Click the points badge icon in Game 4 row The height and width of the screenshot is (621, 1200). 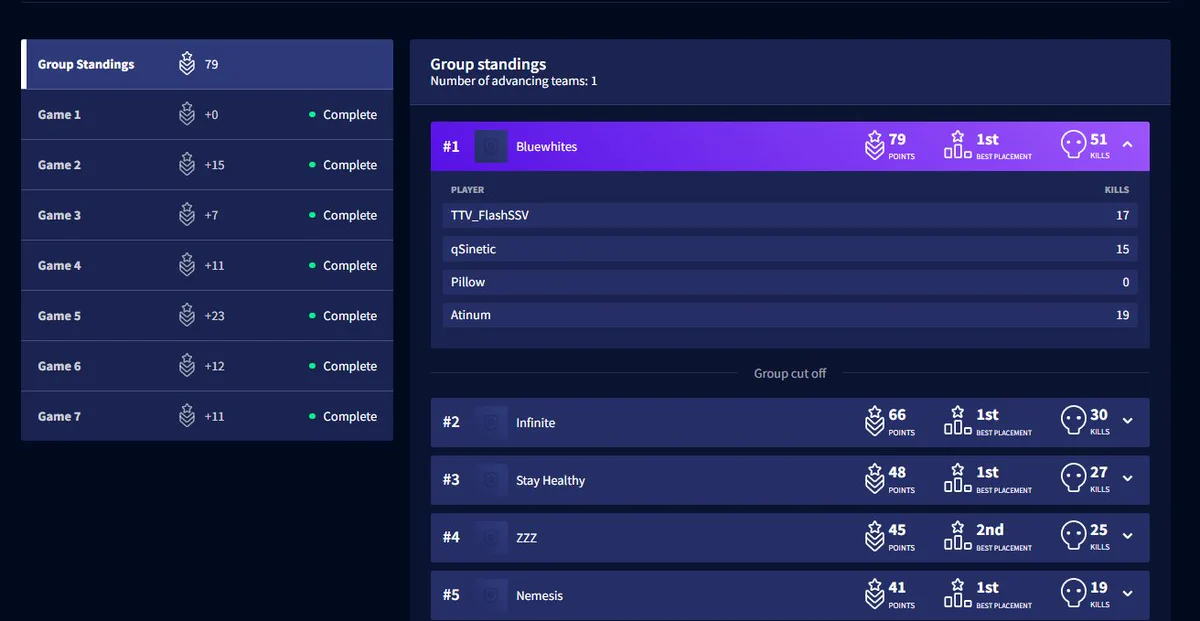point(187,265)
